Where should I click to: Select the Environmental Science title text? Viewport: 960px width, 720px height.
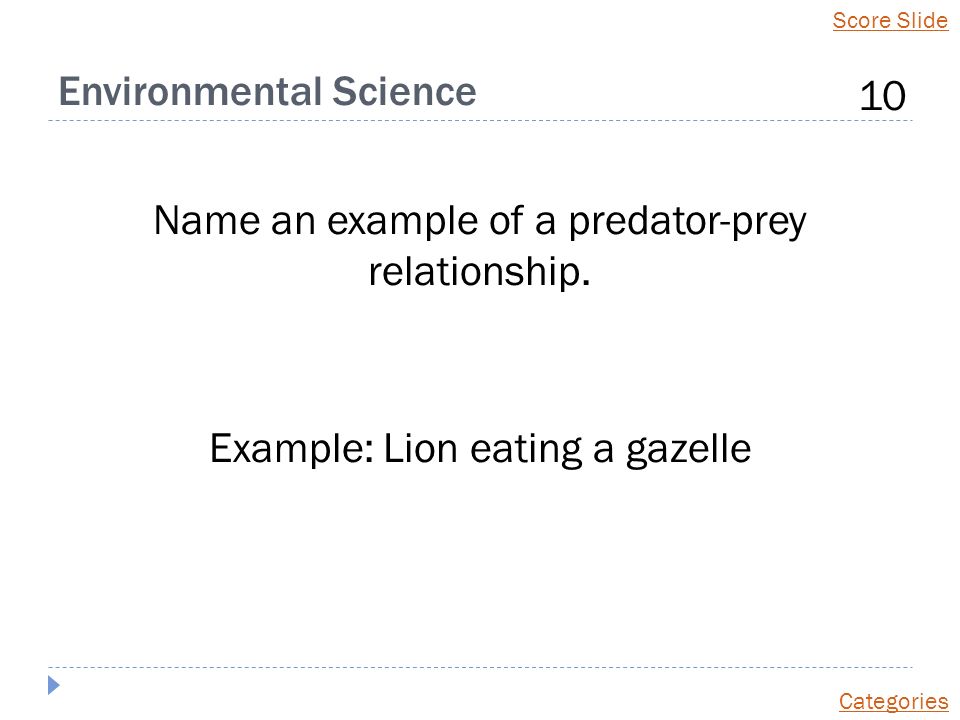click(x=267, y=91)
